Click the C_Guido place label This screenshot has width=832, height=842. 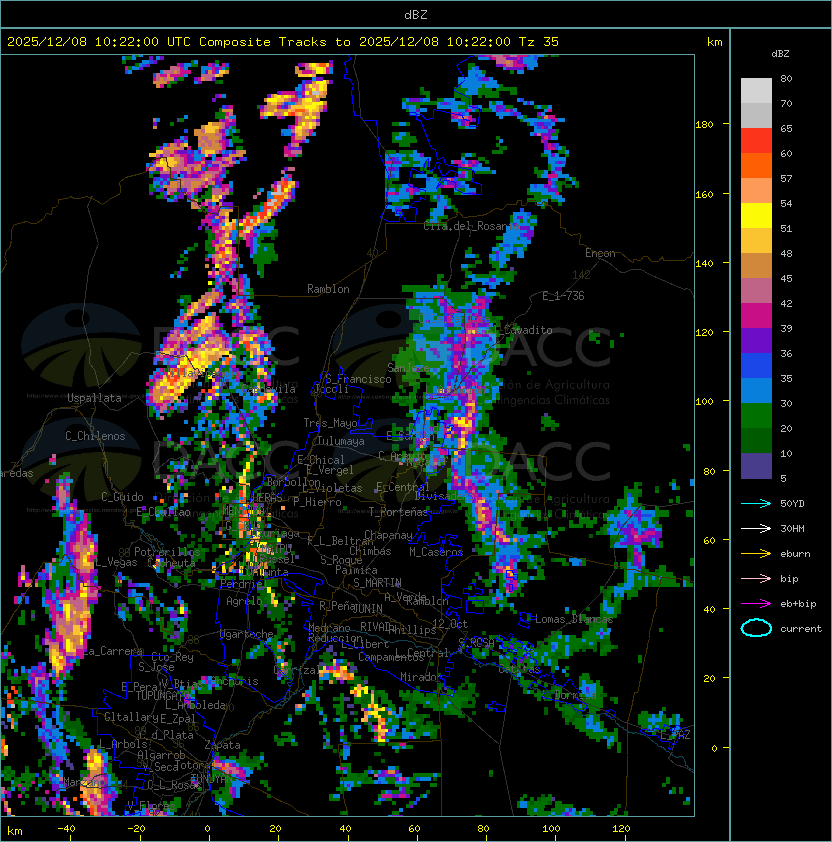pyautogui.click(x=122, y=497)
